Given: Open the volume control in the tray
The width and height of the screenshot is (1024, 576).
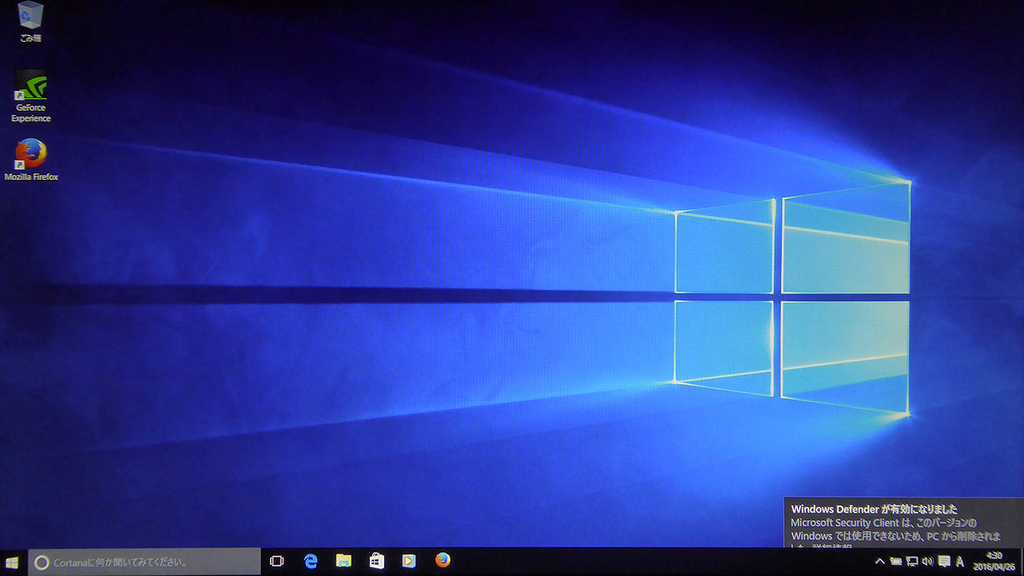Looking at the screenshot, I should (x=927, y=561).
